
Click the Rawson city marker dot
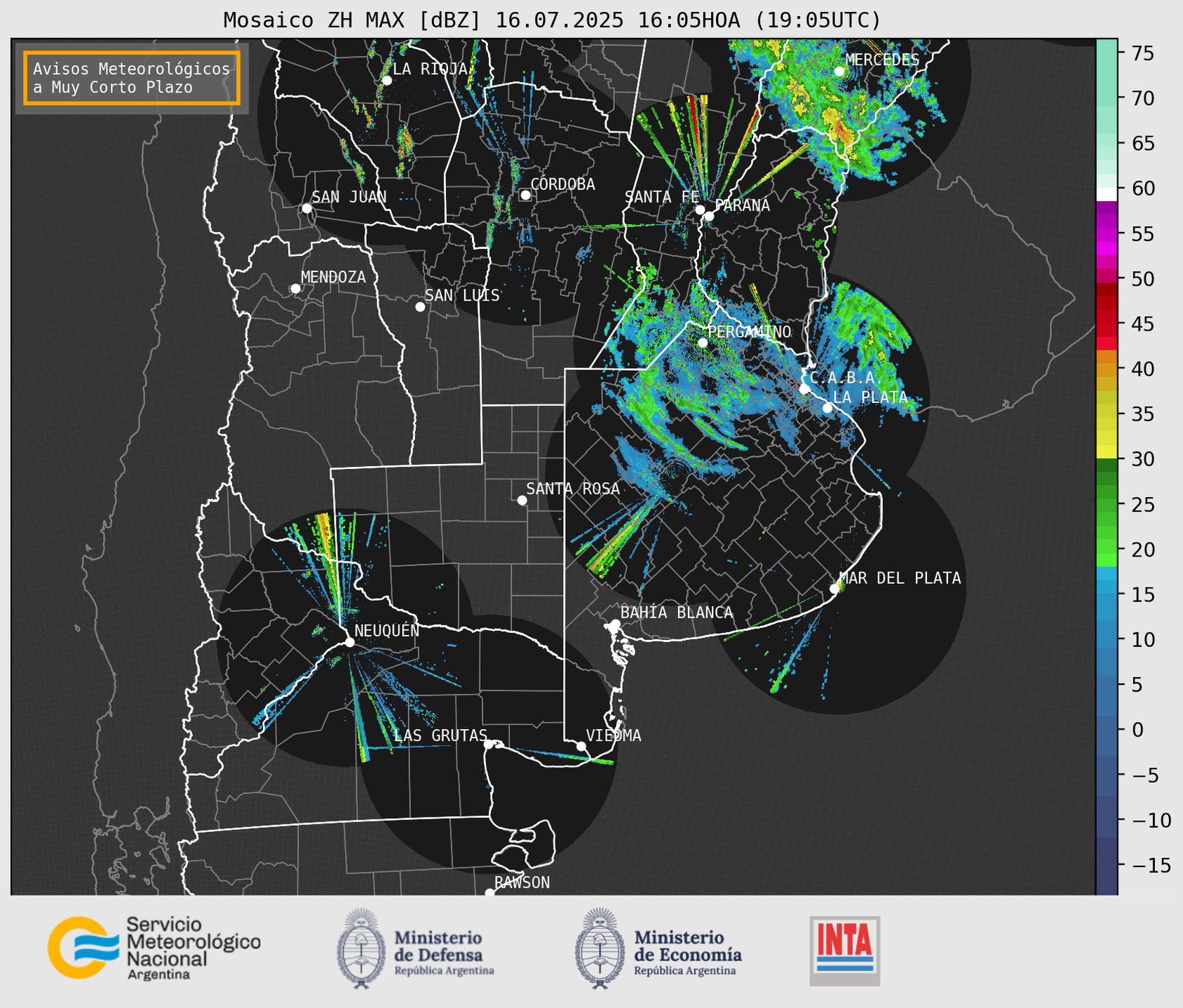[x=489, y=893]
